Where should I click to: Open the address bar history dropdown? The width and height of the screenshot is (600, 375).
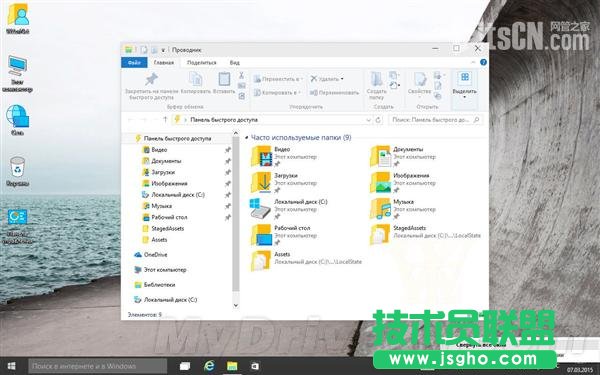click(x=368, y=120)
